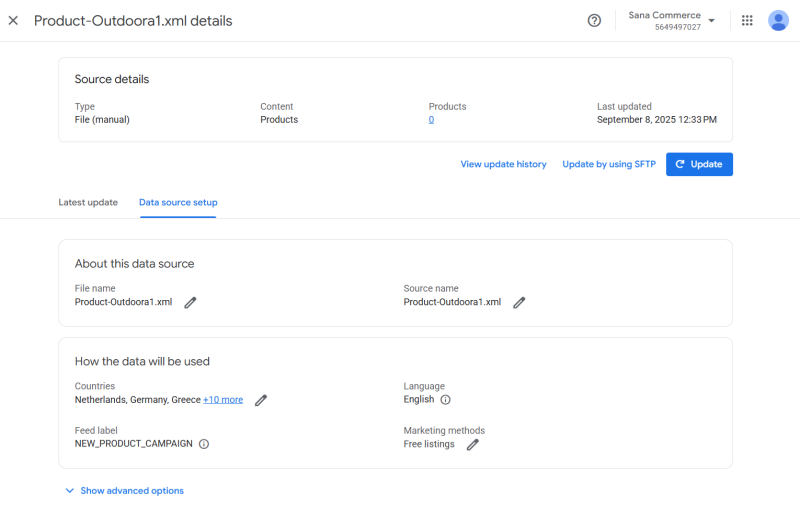Edit Countries using the pencil icon

click(261, 400)
